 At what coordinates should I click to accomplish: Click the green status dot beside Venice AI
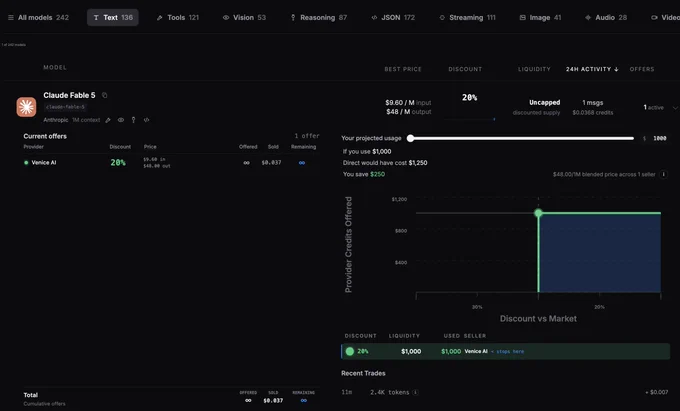26,163
